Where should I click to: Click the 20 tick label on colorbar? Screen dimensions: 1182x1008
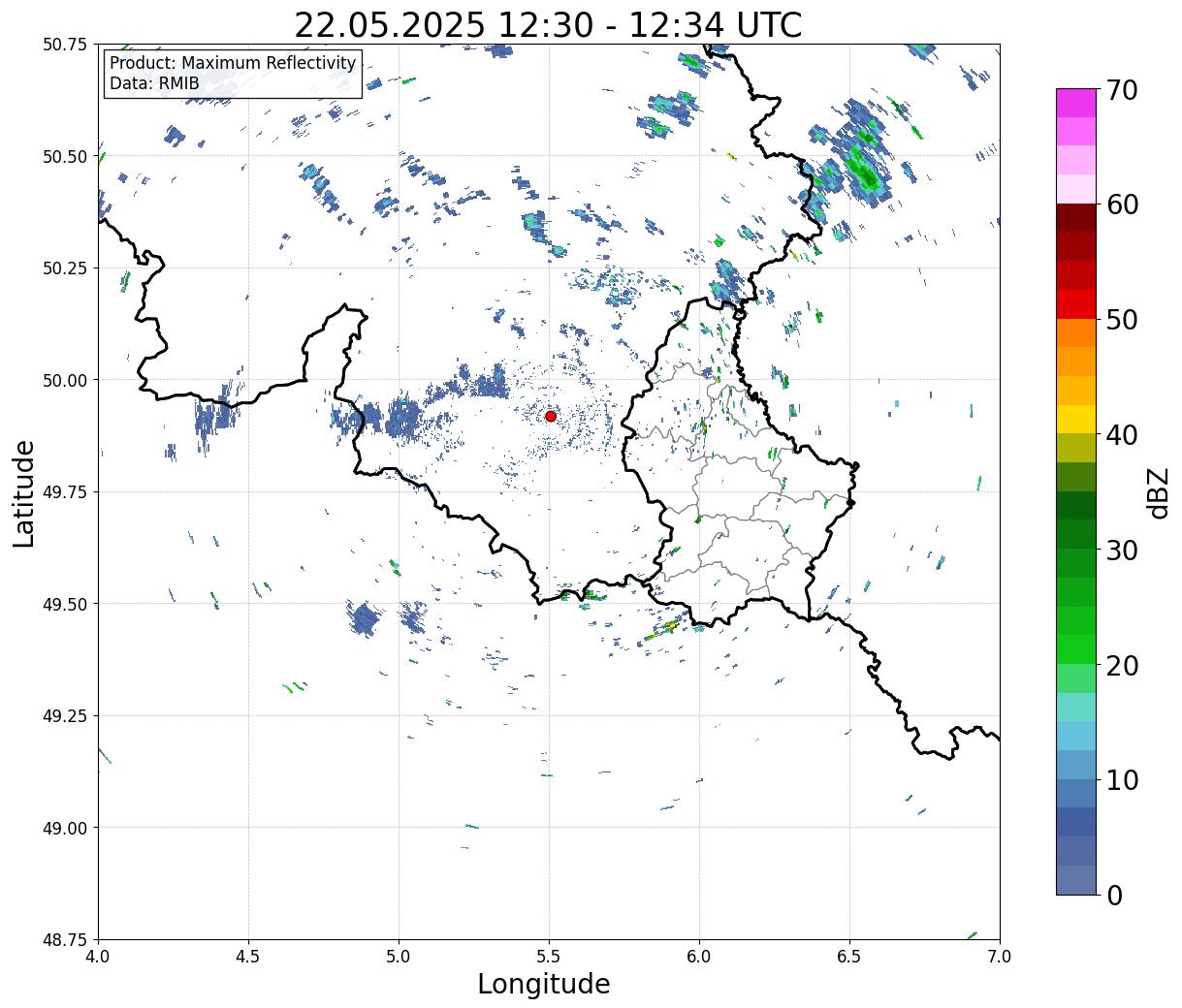1121,666
